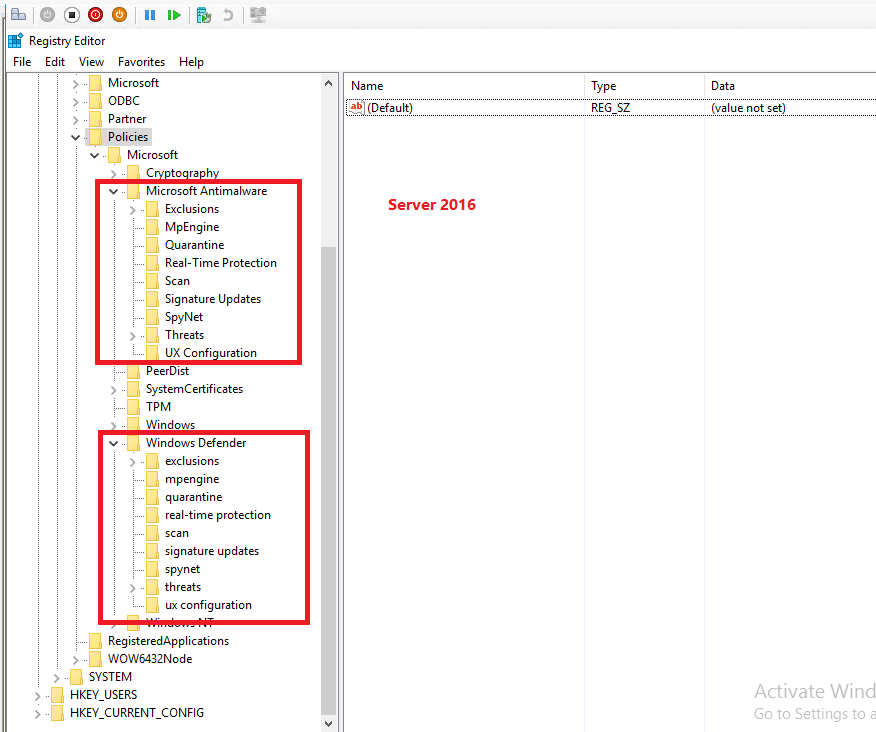Click the PeerDist folder icon
Viewport: 876px width, 732px height.
[x=134, y=371]
